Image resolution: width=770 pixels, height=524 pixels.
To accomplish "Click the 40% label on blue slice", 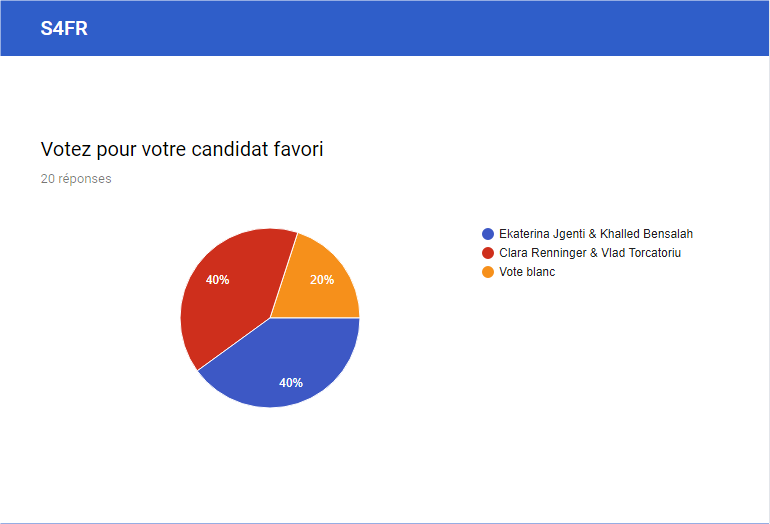I will (x=291, y=383).
